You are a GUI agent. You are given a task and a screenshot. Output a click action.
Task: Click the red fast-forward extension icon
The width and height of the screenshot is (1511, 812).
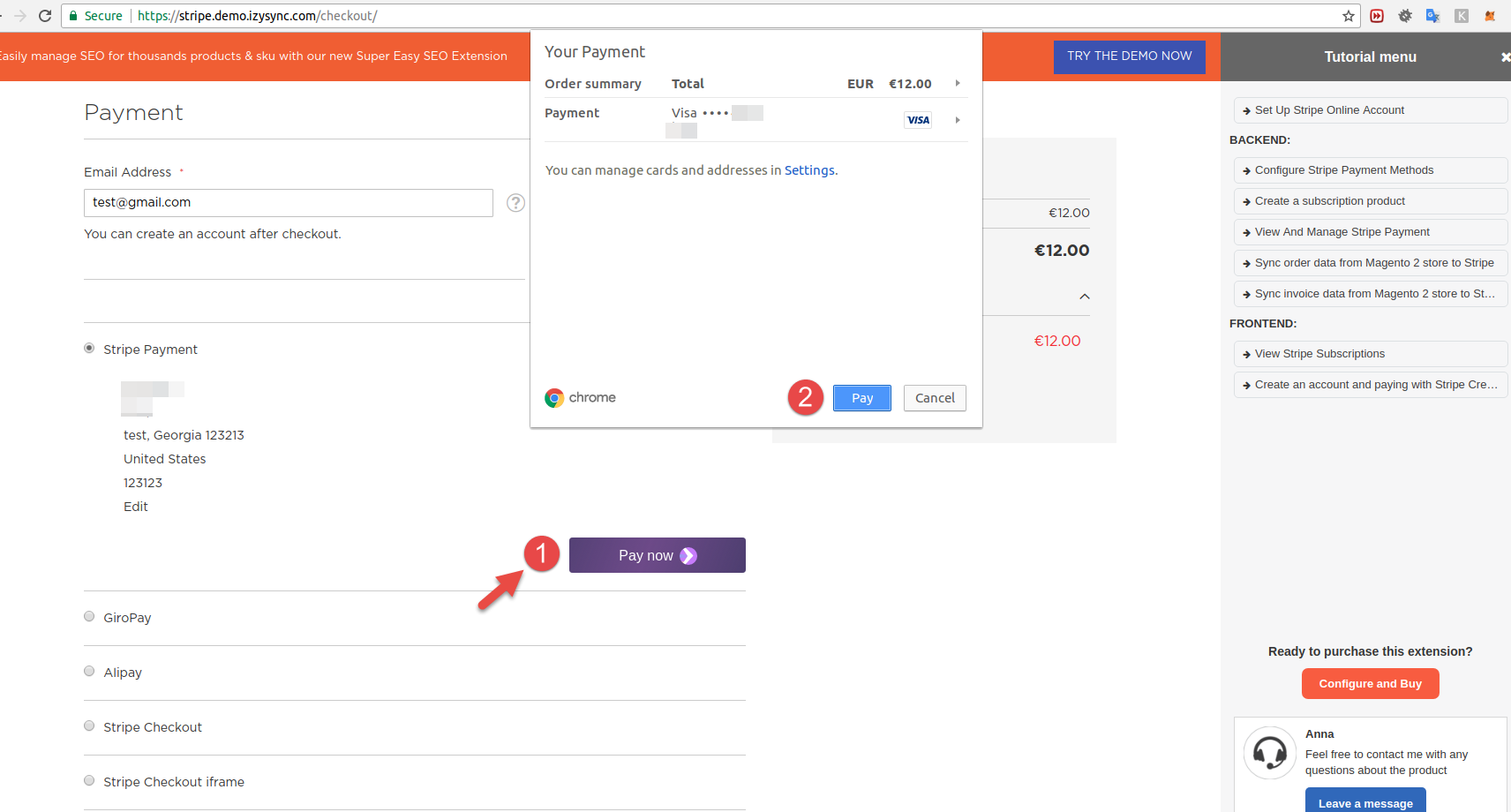coord(1377,16)
